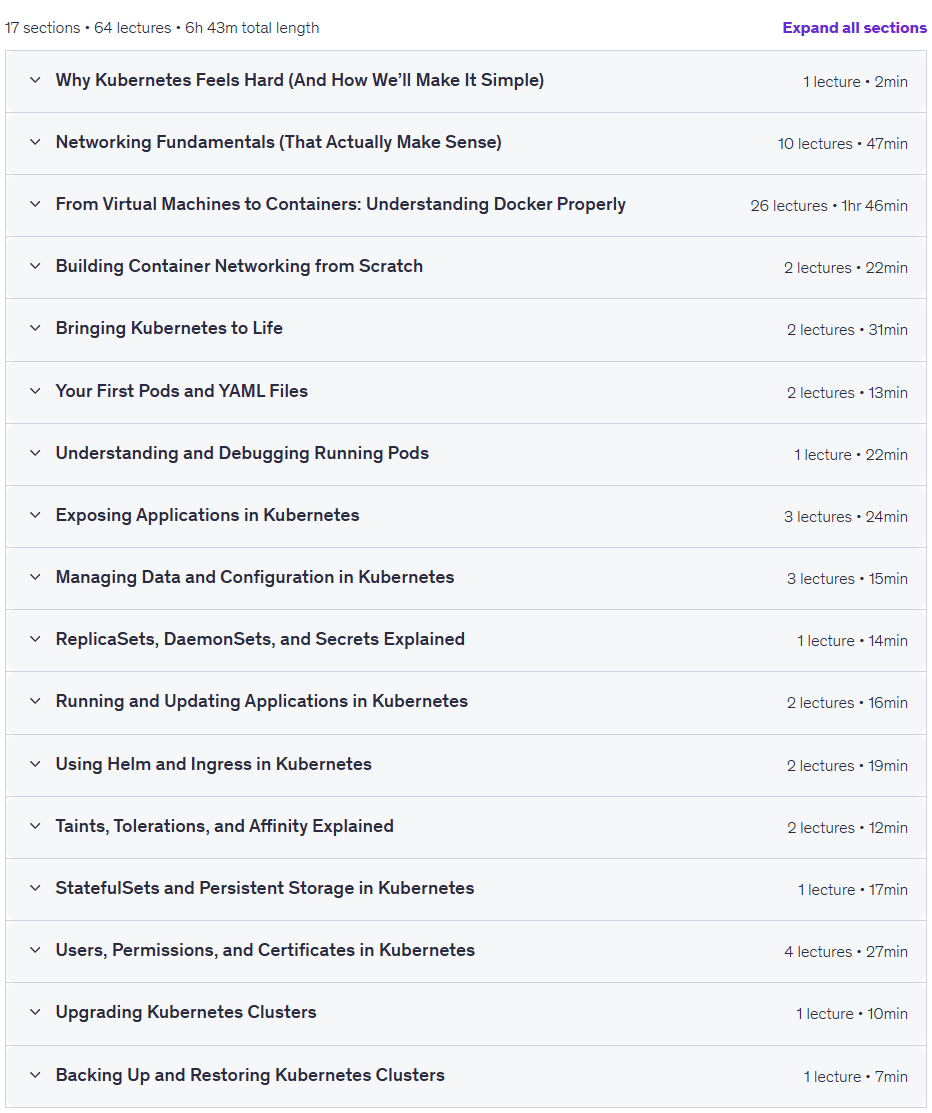This screenshot has height=1113, width=932.
Task: Click "2 lectures • 22min" duration text
Action: point(845,268)
